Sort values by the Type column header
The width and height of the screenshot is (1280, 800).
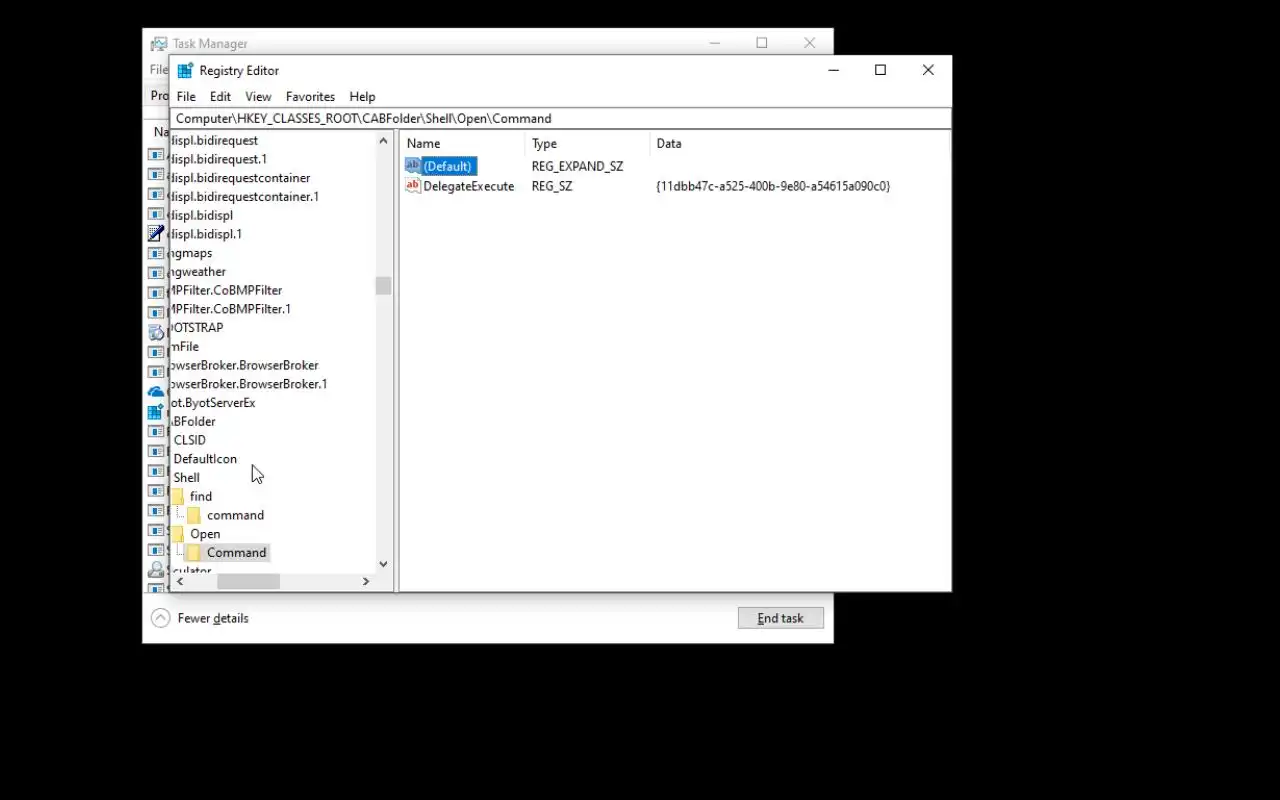click(x=587, y=144)
